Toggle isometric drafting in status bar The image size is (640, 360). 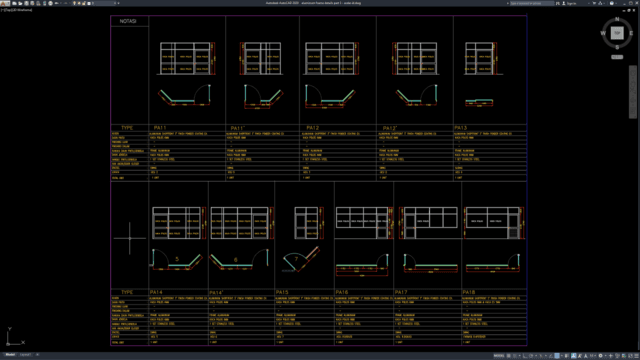(x=541, y=356)
